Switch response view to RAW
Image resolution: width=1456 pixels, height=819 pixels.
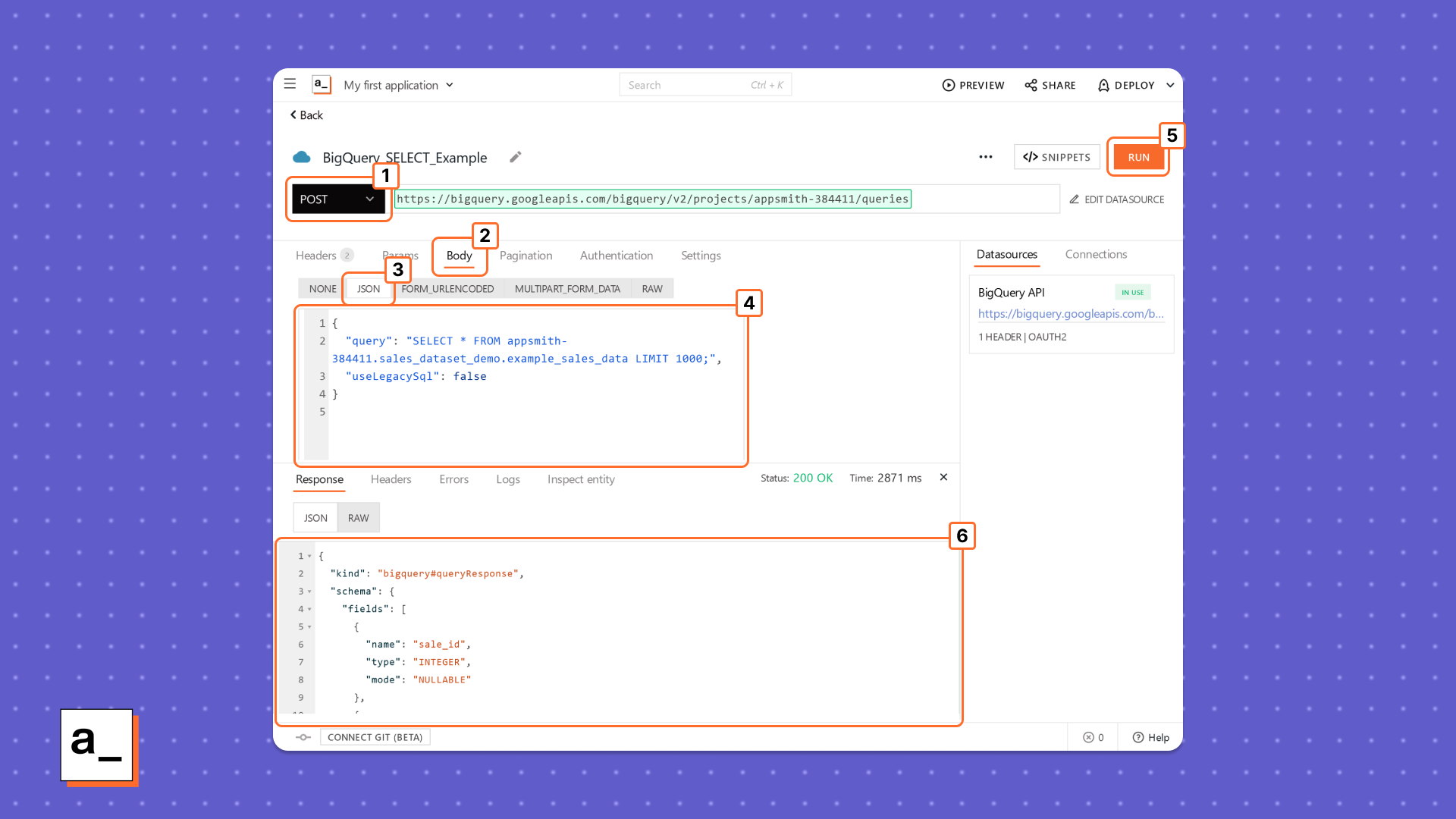[x=358, y=518]
